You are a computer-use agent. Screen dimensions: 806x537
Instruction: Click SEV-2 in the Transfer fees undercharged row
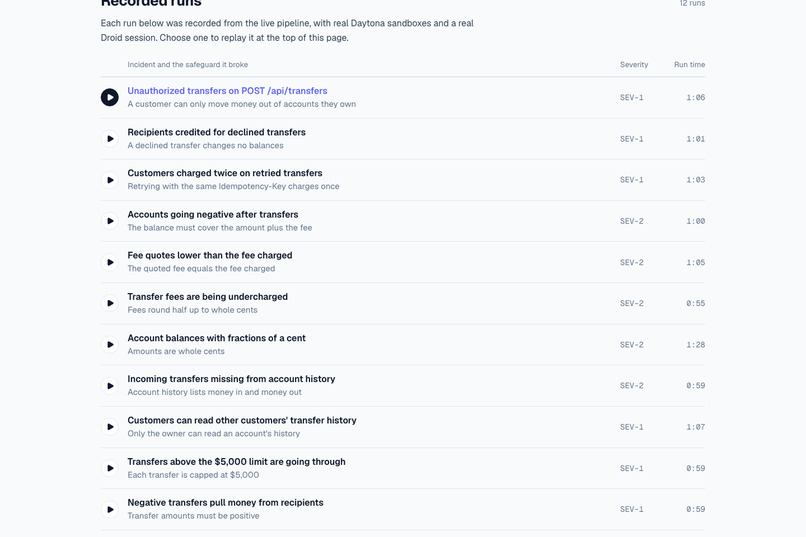[631, 304]
